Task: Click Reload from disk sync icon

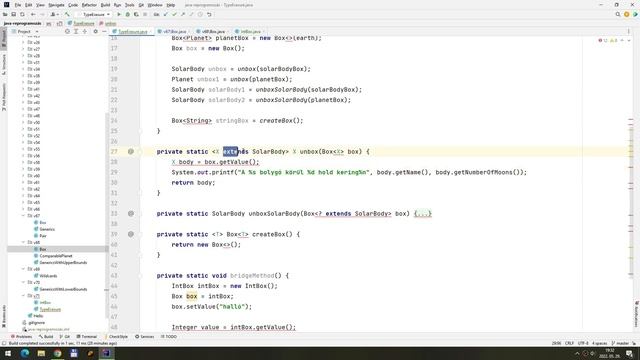Action: pyautogui.click(x=22, y=14)
